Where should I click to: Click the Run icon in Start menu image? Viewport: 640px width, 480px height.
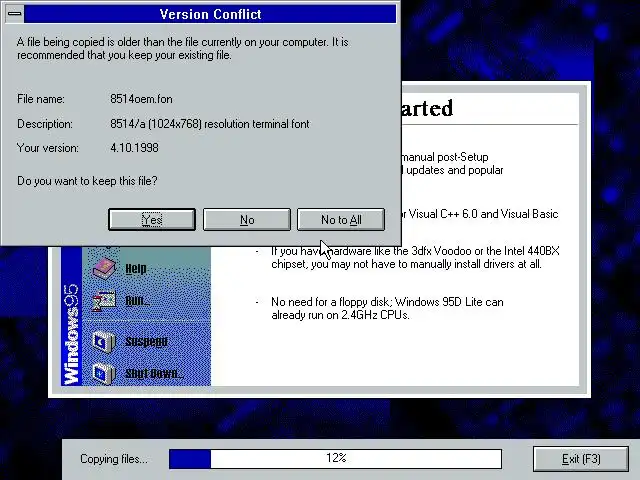click(104, 301)
